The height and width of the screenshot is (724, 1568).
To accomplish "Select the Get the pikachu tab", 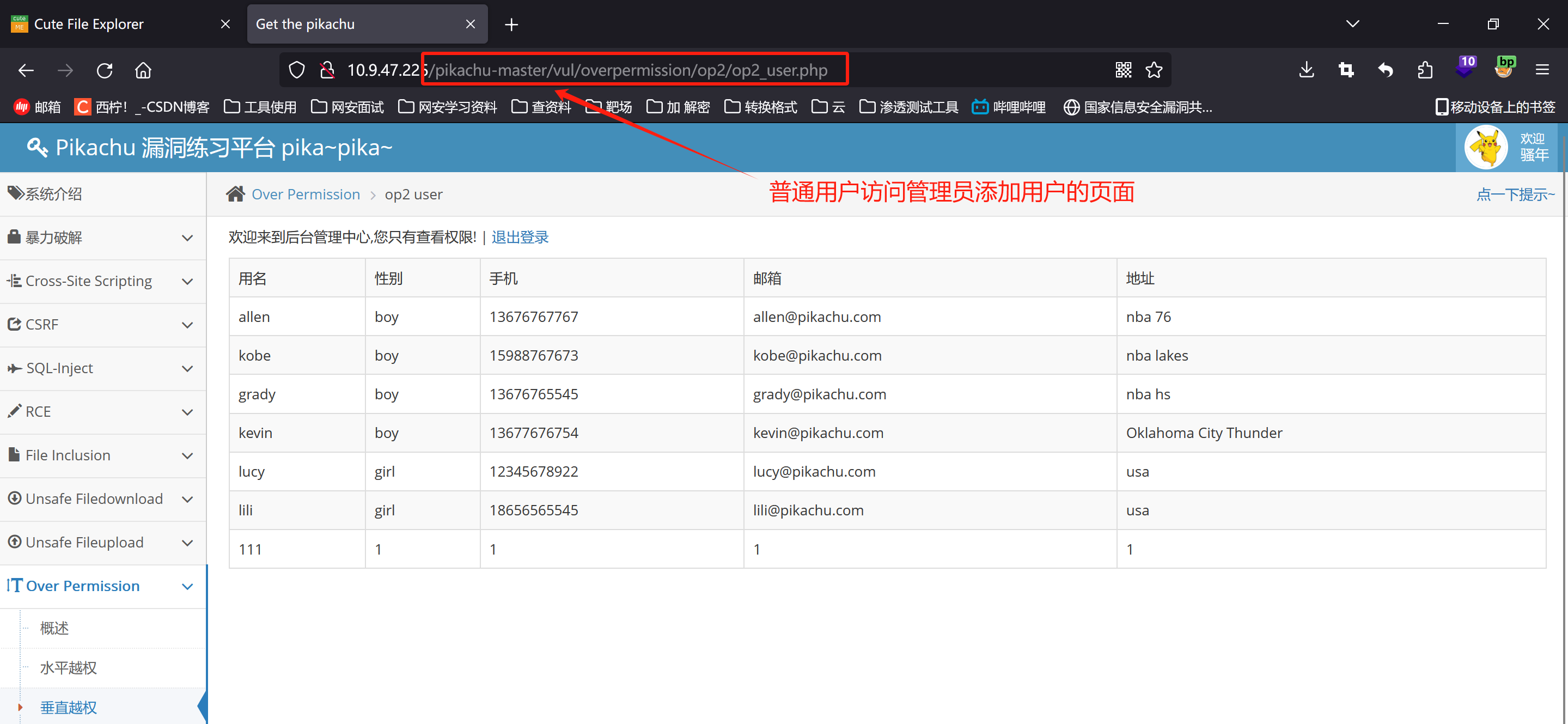I will (367, 24).
